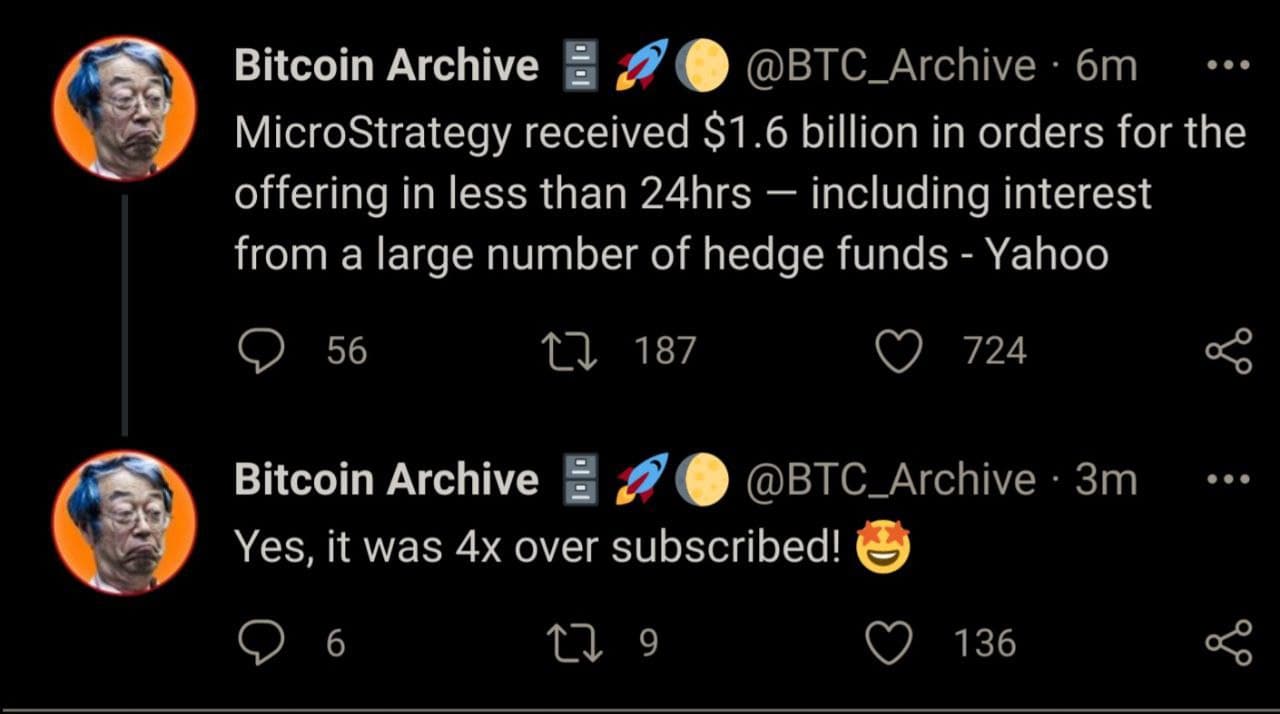The width and height of the screenshot is (1280, 714).
Task: Open the 6m timestamp of first tweet
Action: pos(1106,66)
